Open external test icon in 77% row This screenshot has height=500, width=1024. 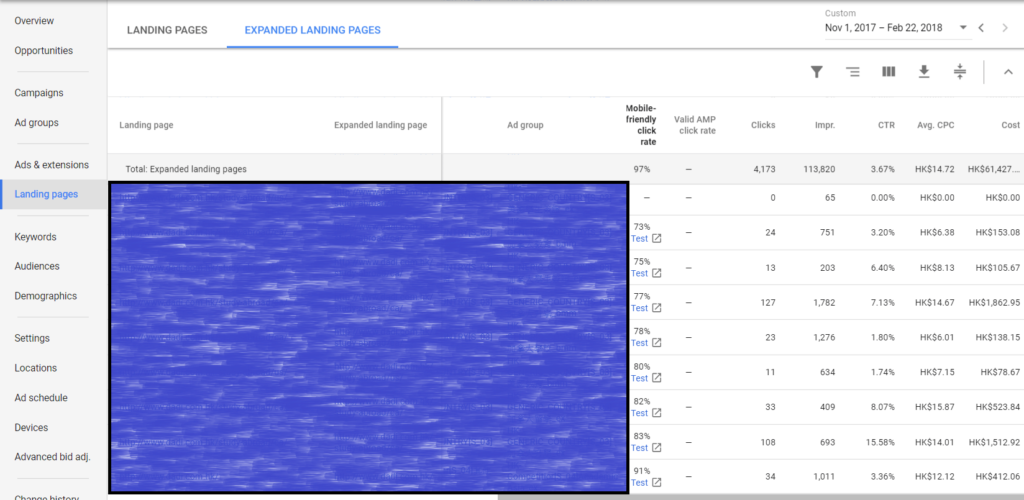657,307
